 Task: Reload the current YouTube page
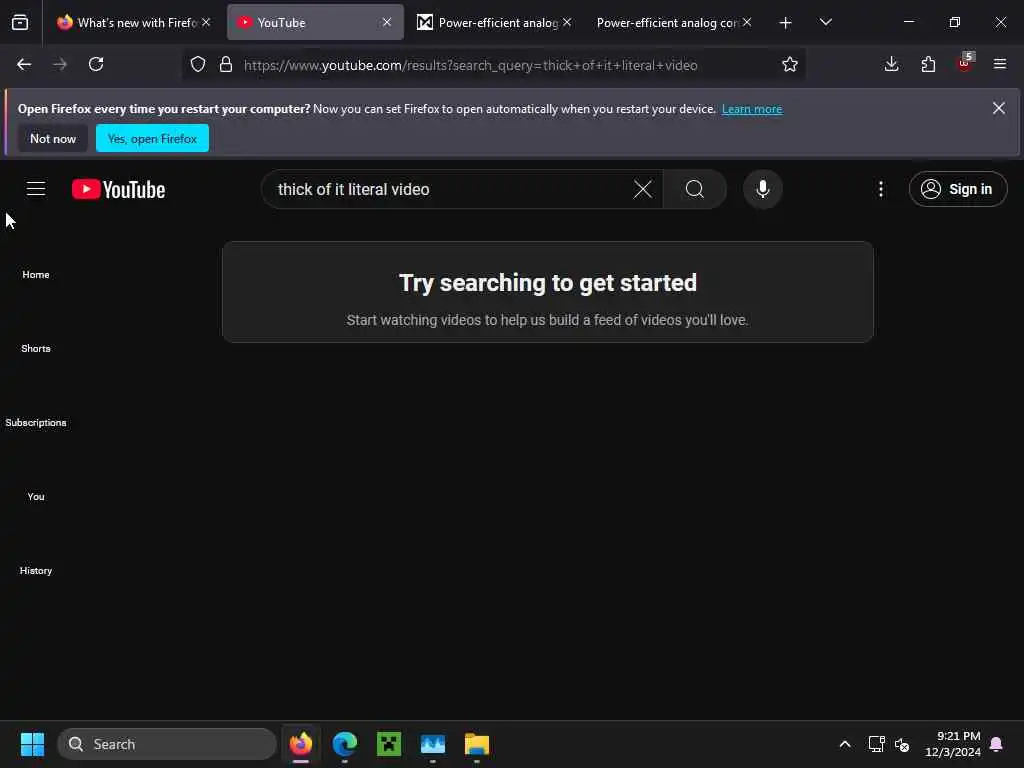96,64
